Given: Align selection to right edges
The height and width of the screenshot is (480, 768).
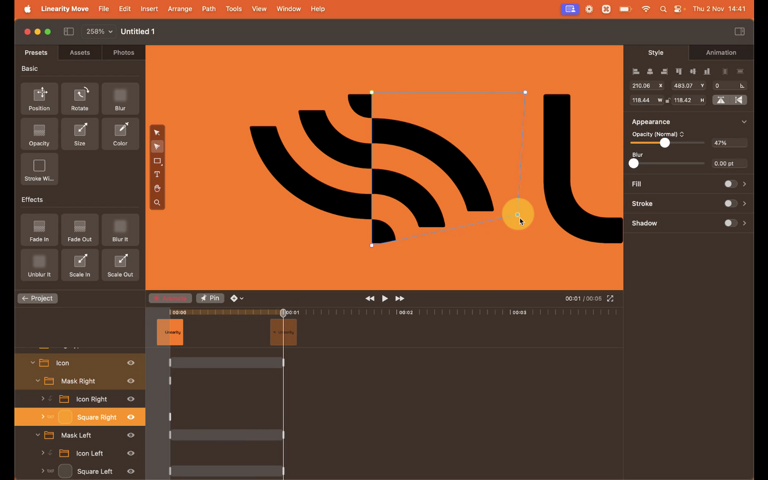Looking at the screenshot, I should [x=664, y=72].
